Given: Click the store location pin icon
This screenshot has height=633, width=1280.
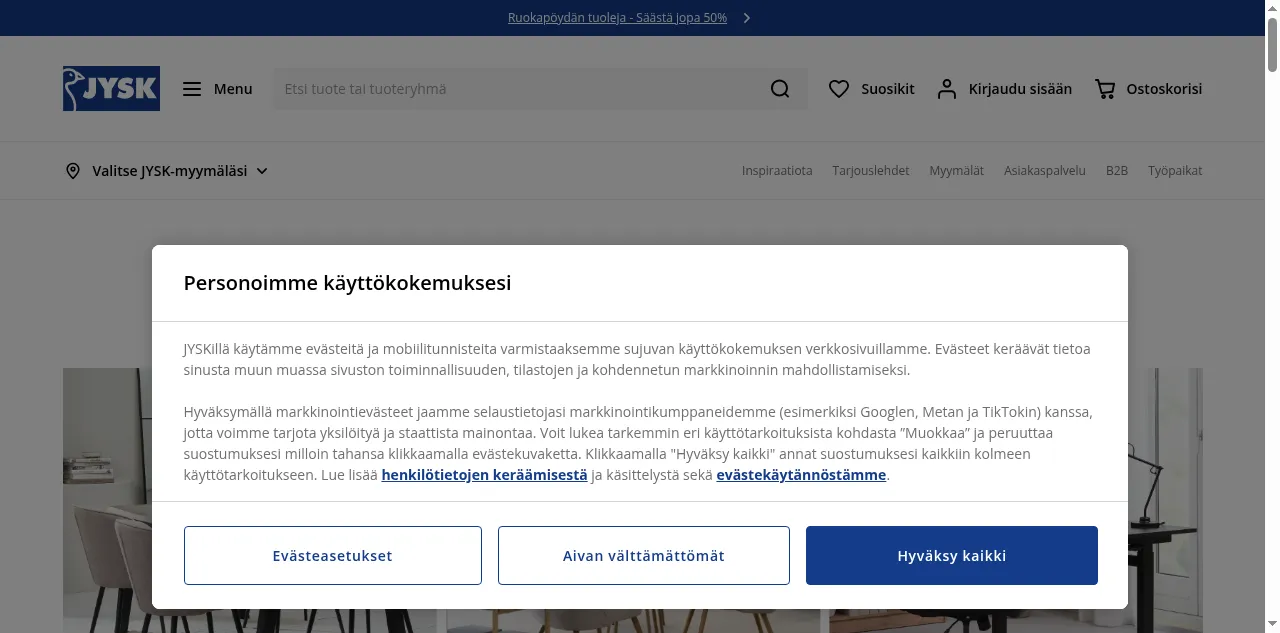Looking at the screenshot, I should coord(73,171).
